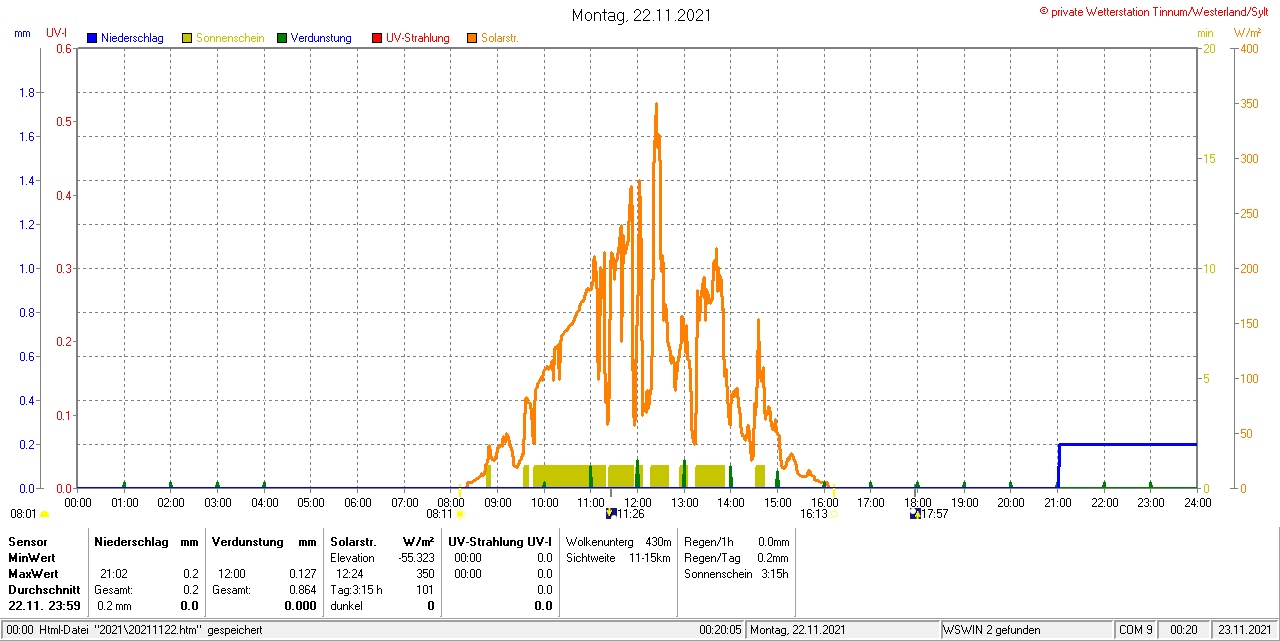The height and width of the screenshot is (641, 1280).
Task: Click the UV-Strahlung UV-I column header
Action: click(500, 541)
